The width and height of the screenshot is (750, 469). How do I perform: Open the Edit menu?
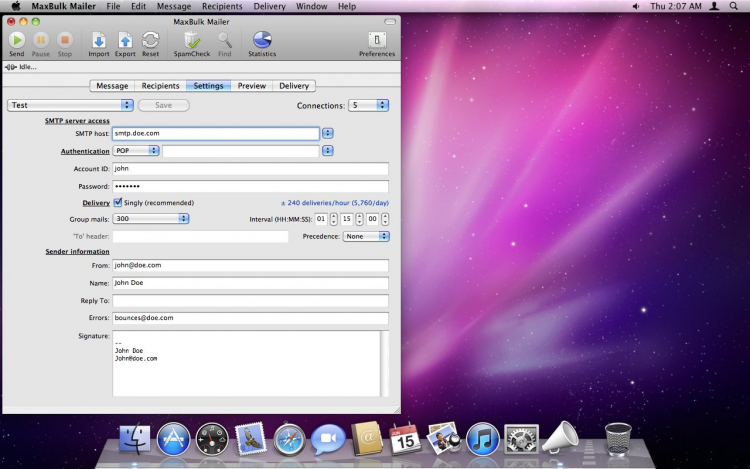point(138,6)
